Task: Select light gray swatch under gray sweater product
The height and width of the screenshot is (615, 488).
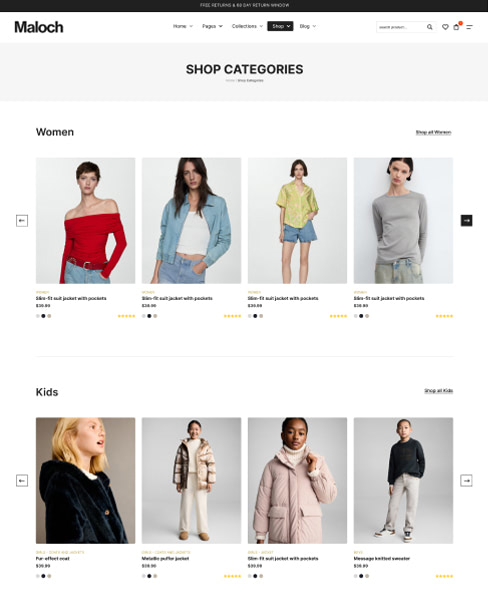Action: [356, 316]
